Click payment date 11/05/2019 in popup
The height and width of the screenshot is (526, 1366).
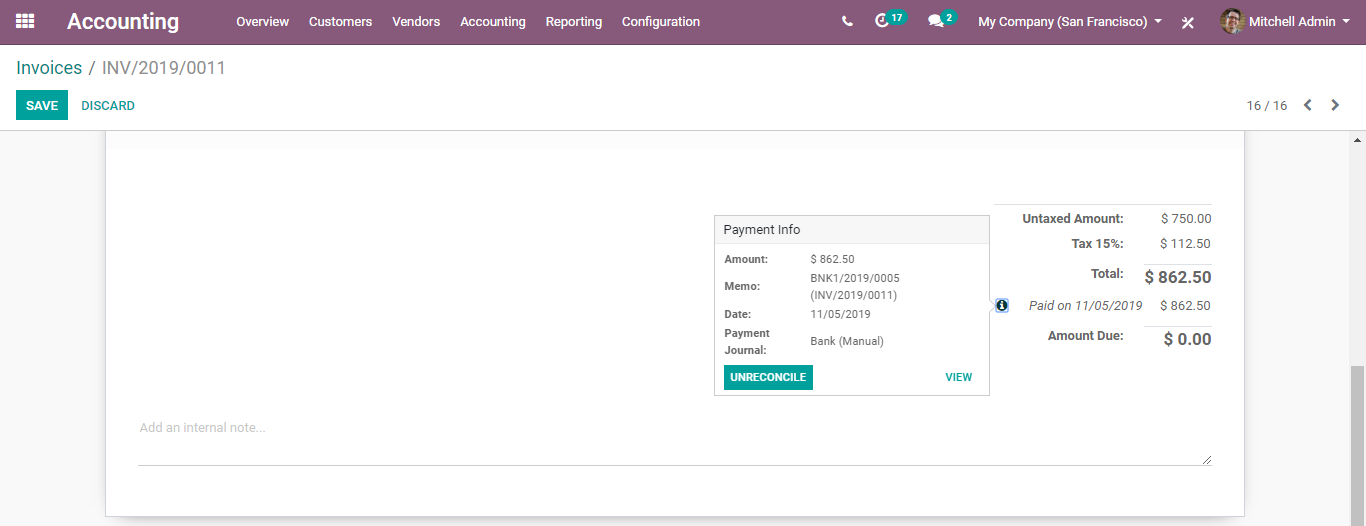click(840, 314)
